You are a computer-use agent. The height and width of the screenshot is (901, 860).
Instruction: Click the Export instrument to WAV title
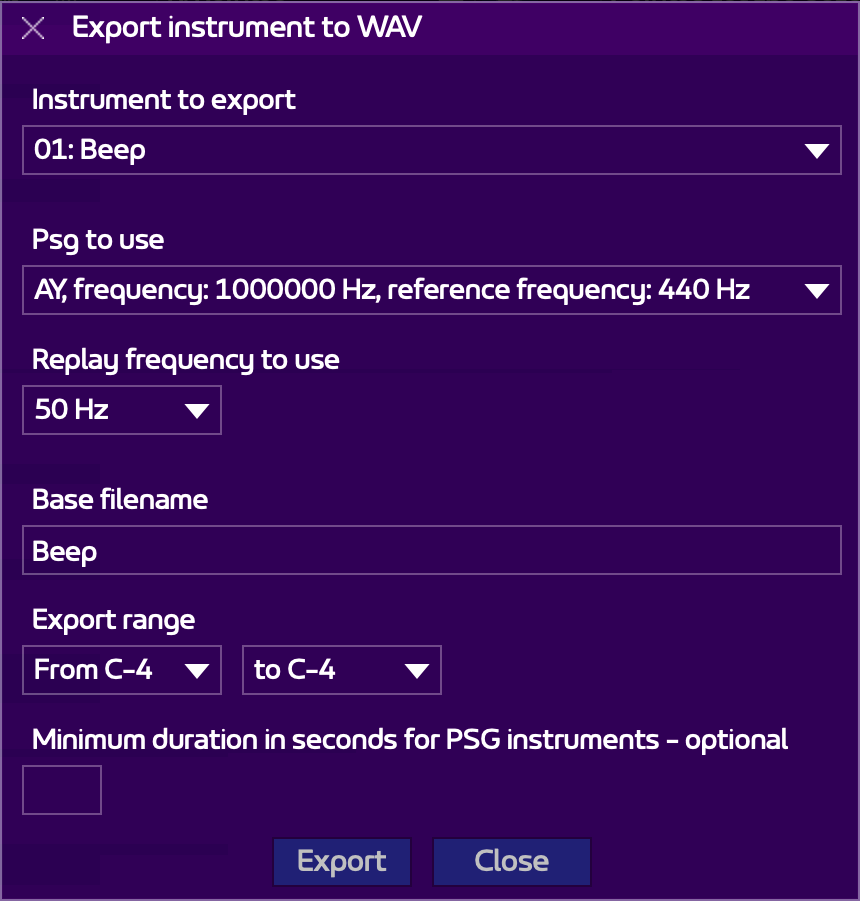coord(246,28)
